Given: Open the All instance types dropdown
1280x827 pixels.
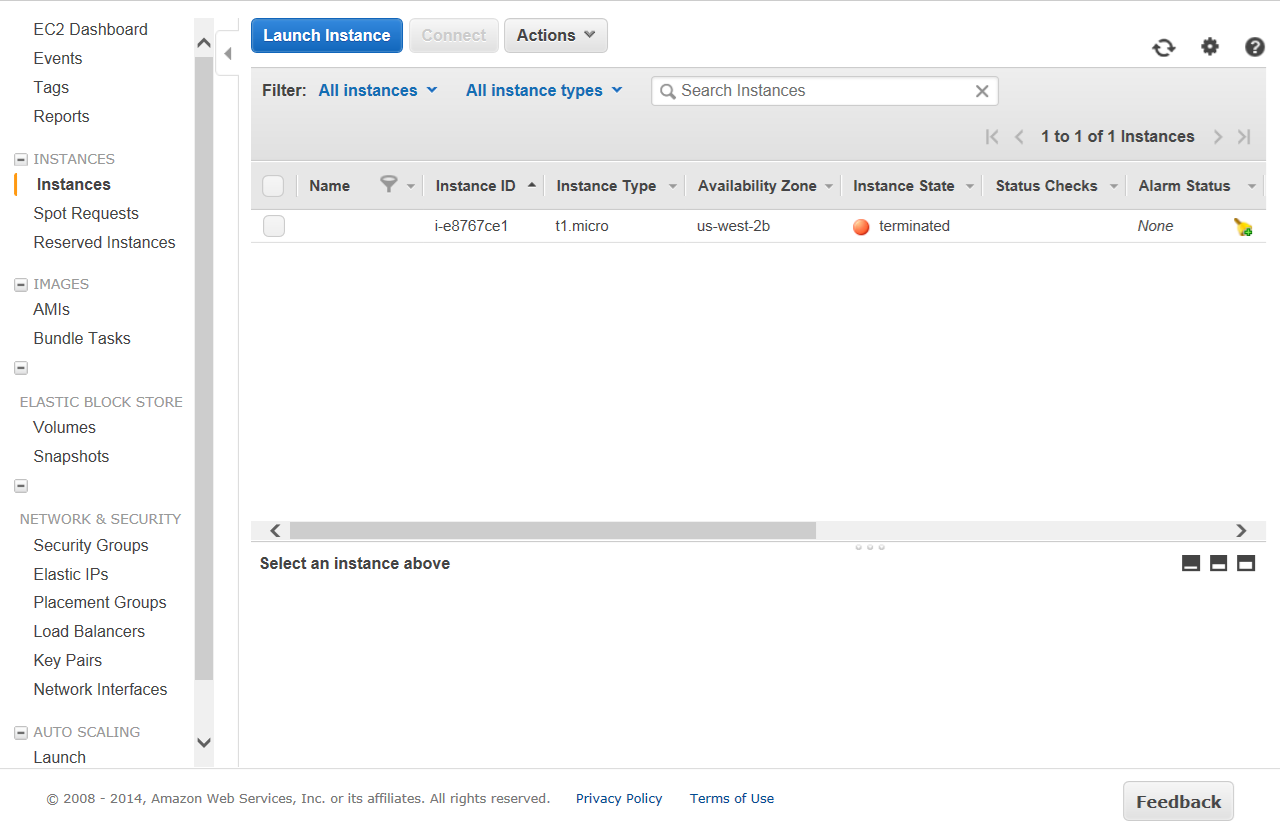Looking at the screenshot, I should tap(543, 90).
